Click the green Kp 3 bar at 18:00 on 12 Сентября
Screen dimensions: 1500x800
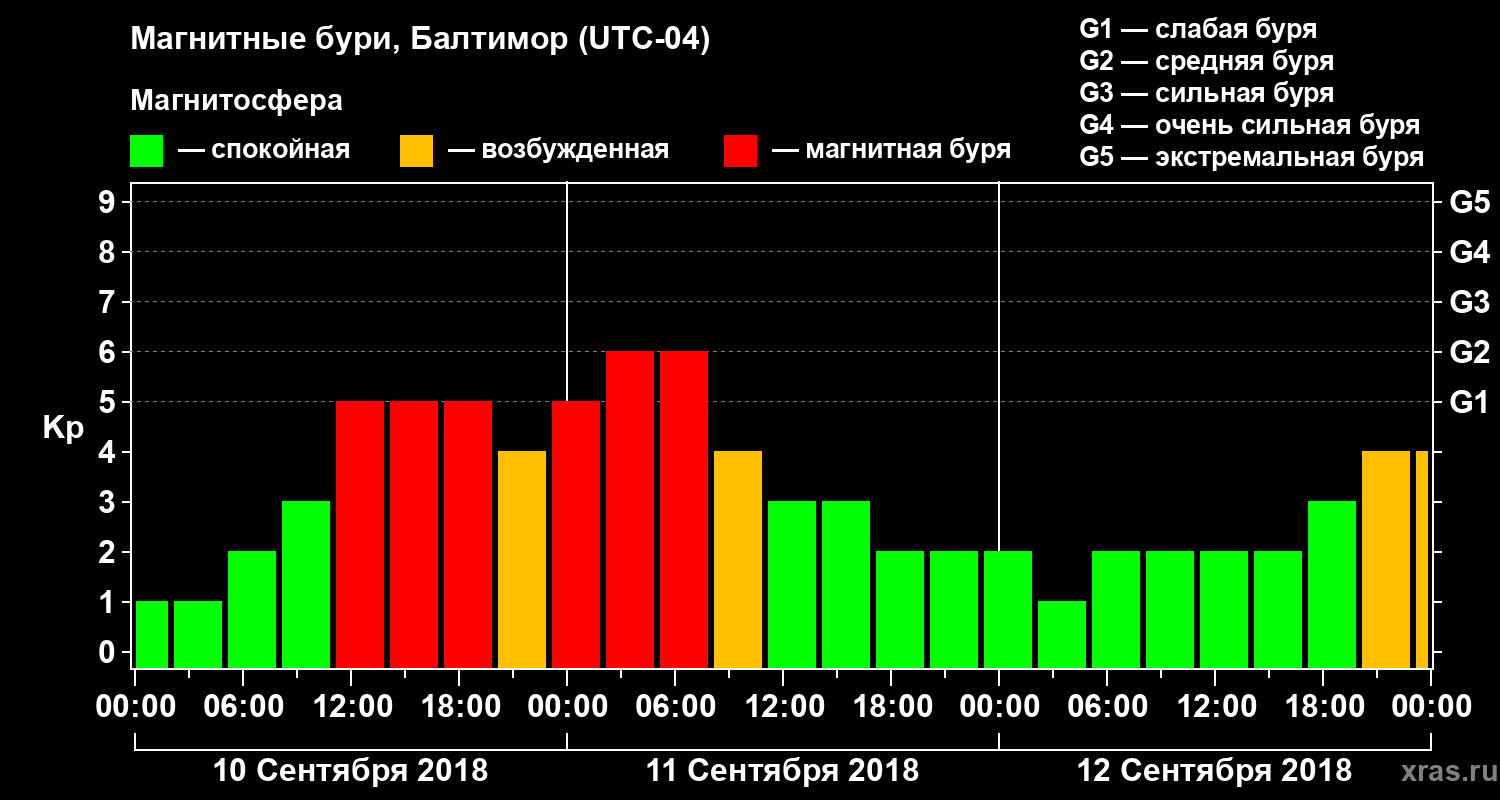click(1332, 584)
